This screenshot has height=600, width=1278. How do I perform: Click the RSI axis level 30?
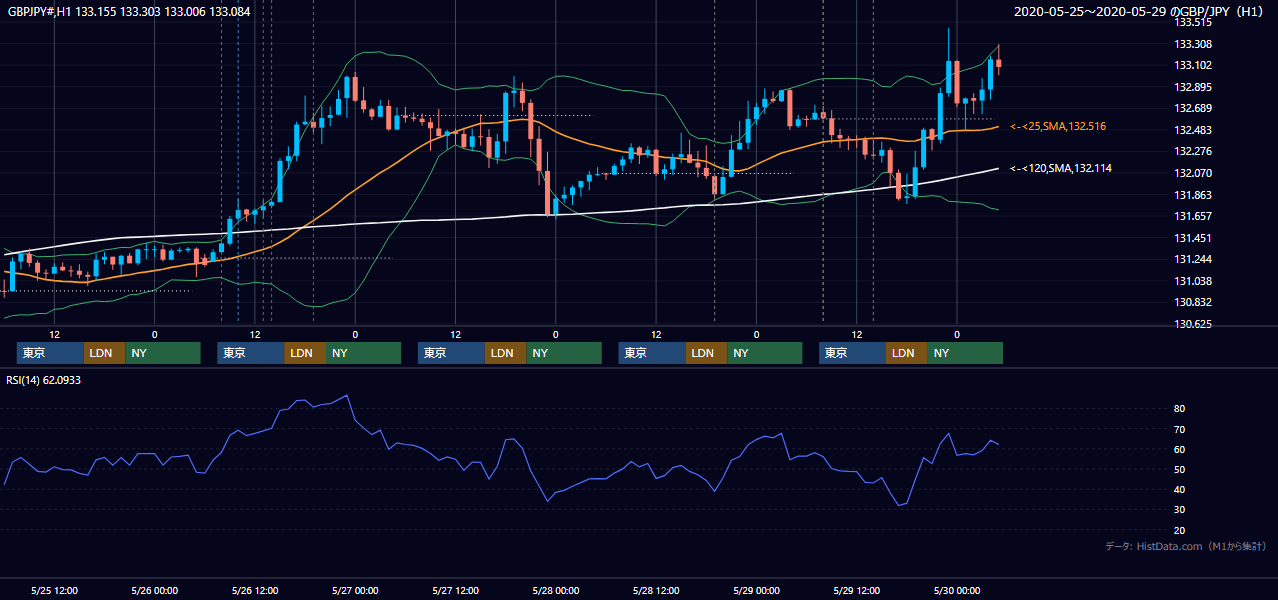(x=1180, y=509)
